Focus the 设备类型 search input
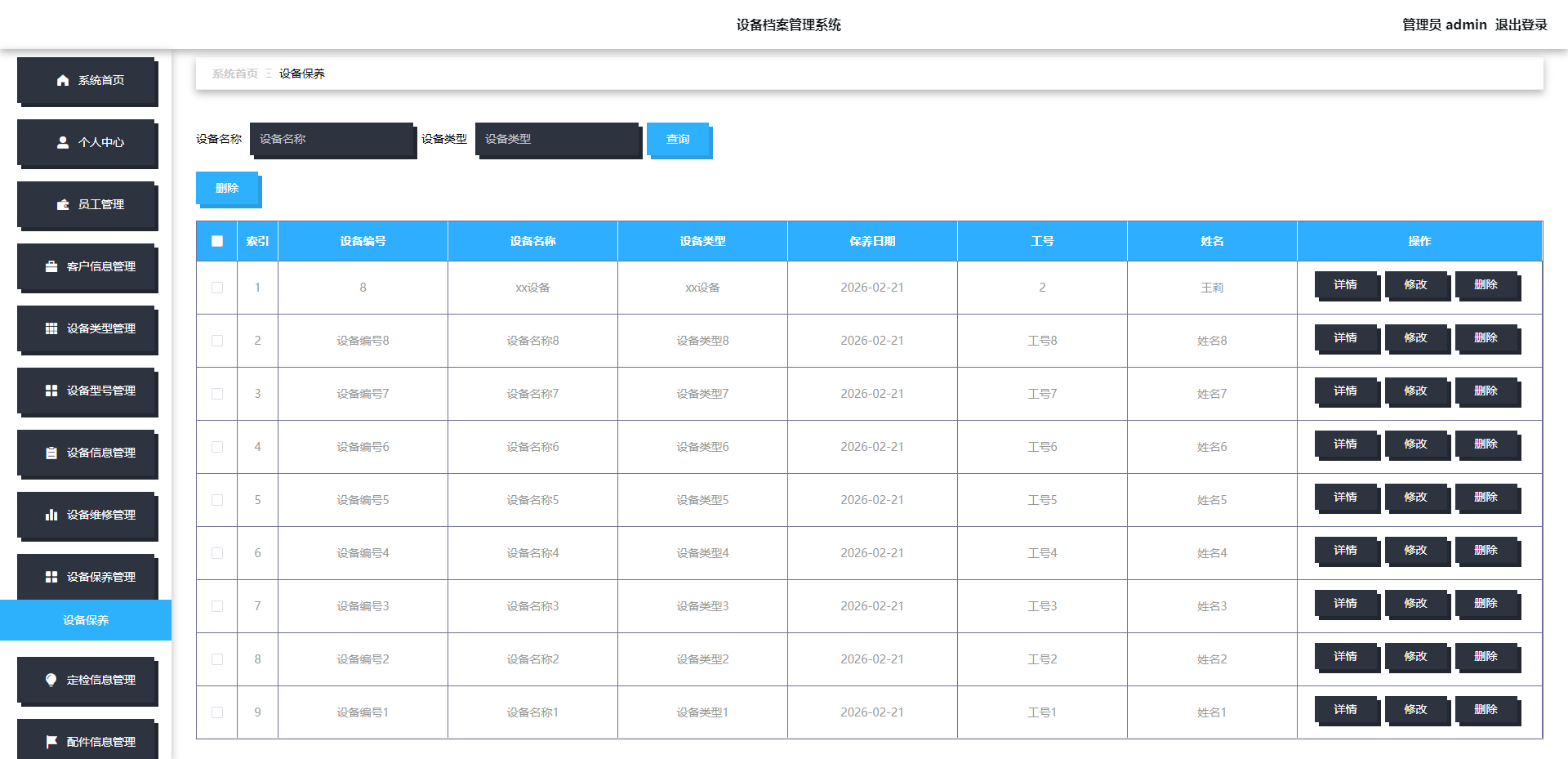The width and height of the screenshot is (1568, 759). click(x=559, y=141)
